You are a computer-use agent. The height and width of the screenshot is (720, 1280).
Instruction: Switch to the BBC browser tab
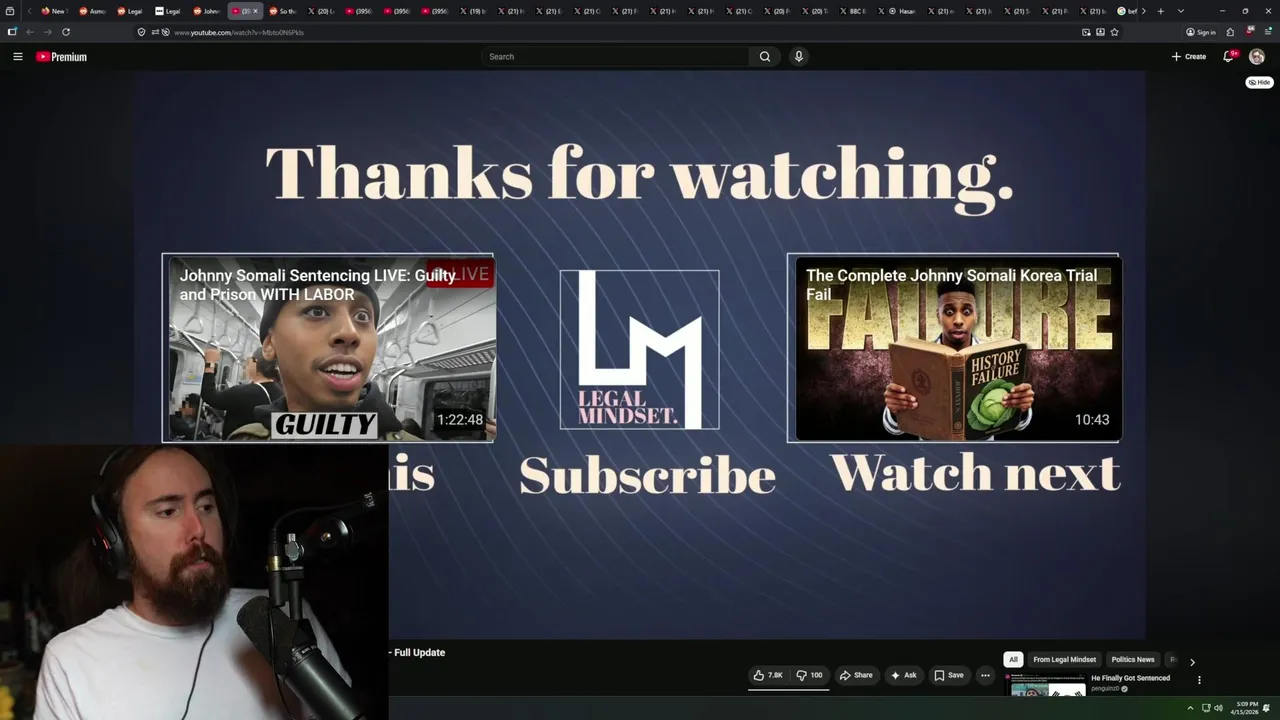[x=856, y=11]
